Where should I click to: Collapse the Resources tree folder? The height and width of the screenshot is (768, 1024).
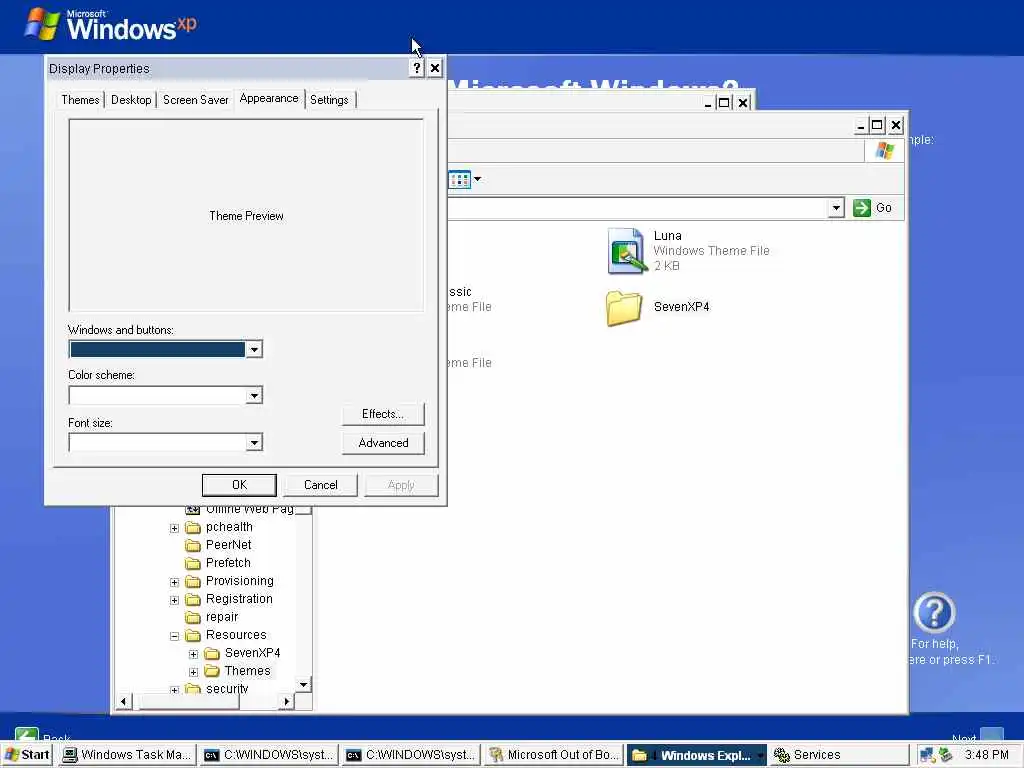(x=174, y=635)
